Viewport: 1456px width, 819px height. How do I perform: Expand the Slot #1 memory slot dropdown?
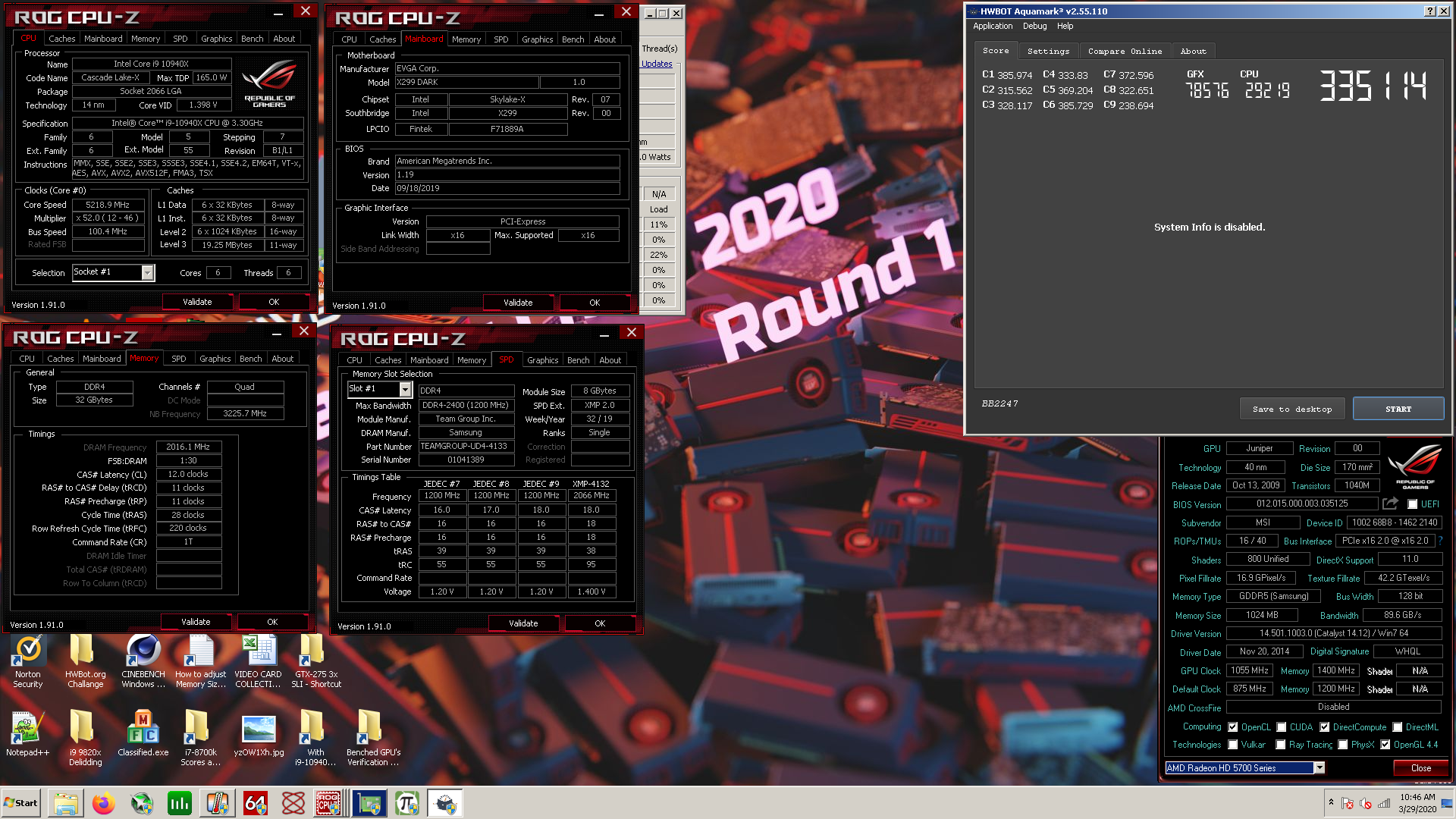[405, 390]
